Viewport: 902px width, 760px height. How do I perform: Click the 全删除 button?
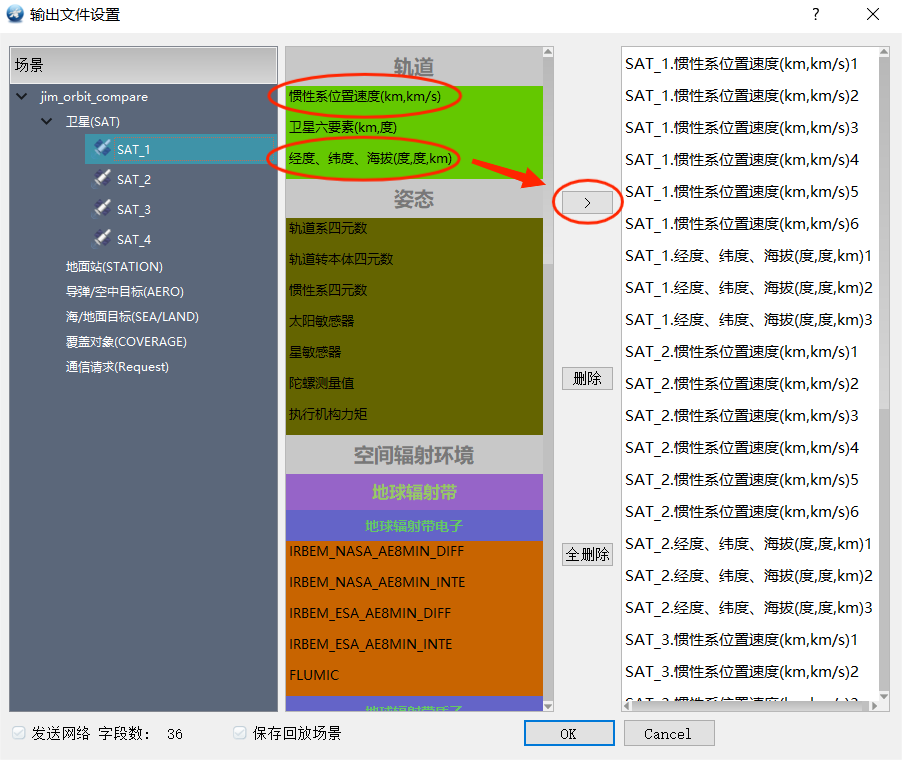tap(587, 554)
